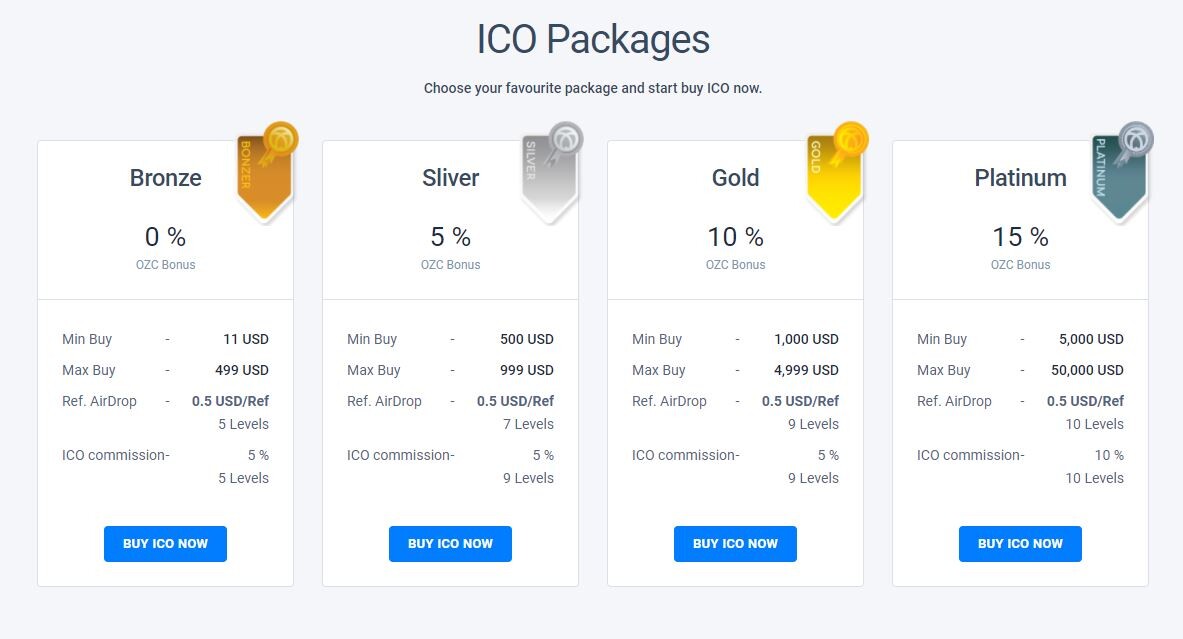Select the Bronze package title

165,178
